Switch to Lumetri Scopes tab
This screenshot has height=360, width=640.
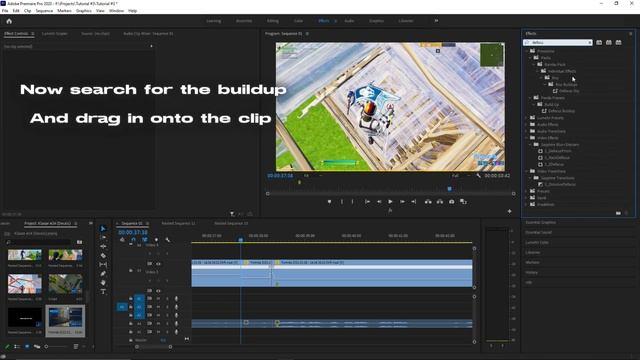point(55,34)
